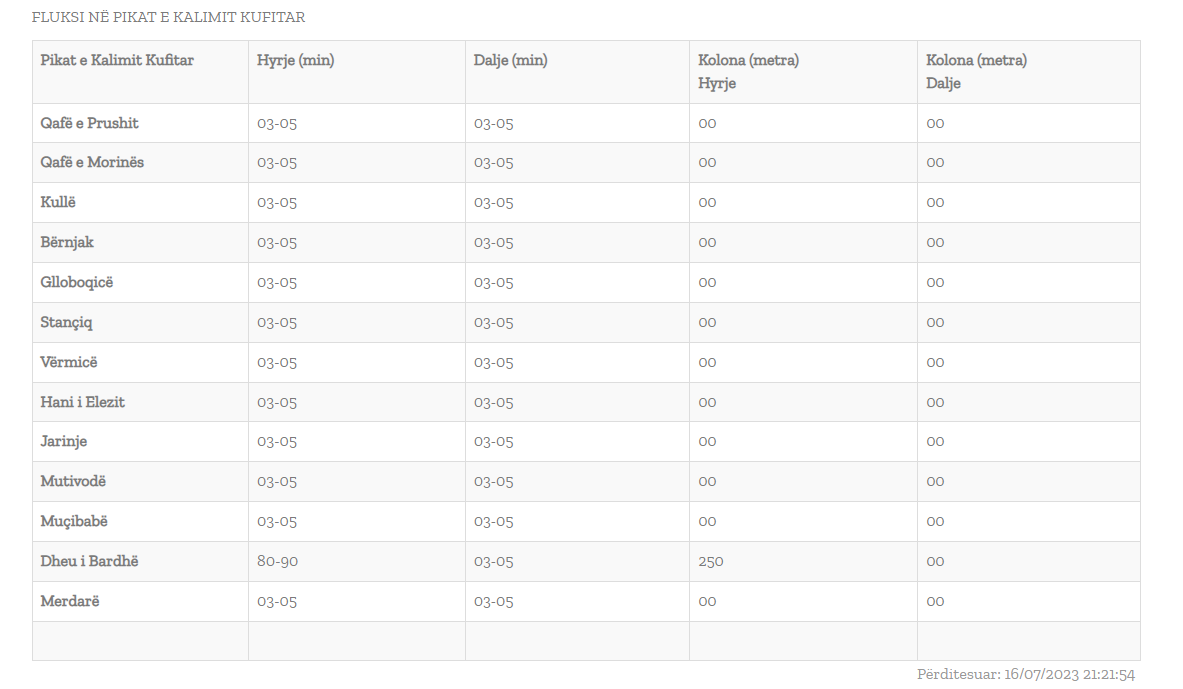Screen dimensions: 1183x689
Task: Select the Bërnjak border crossing cell
Action: pyautogui.click(x=67, y=242)
